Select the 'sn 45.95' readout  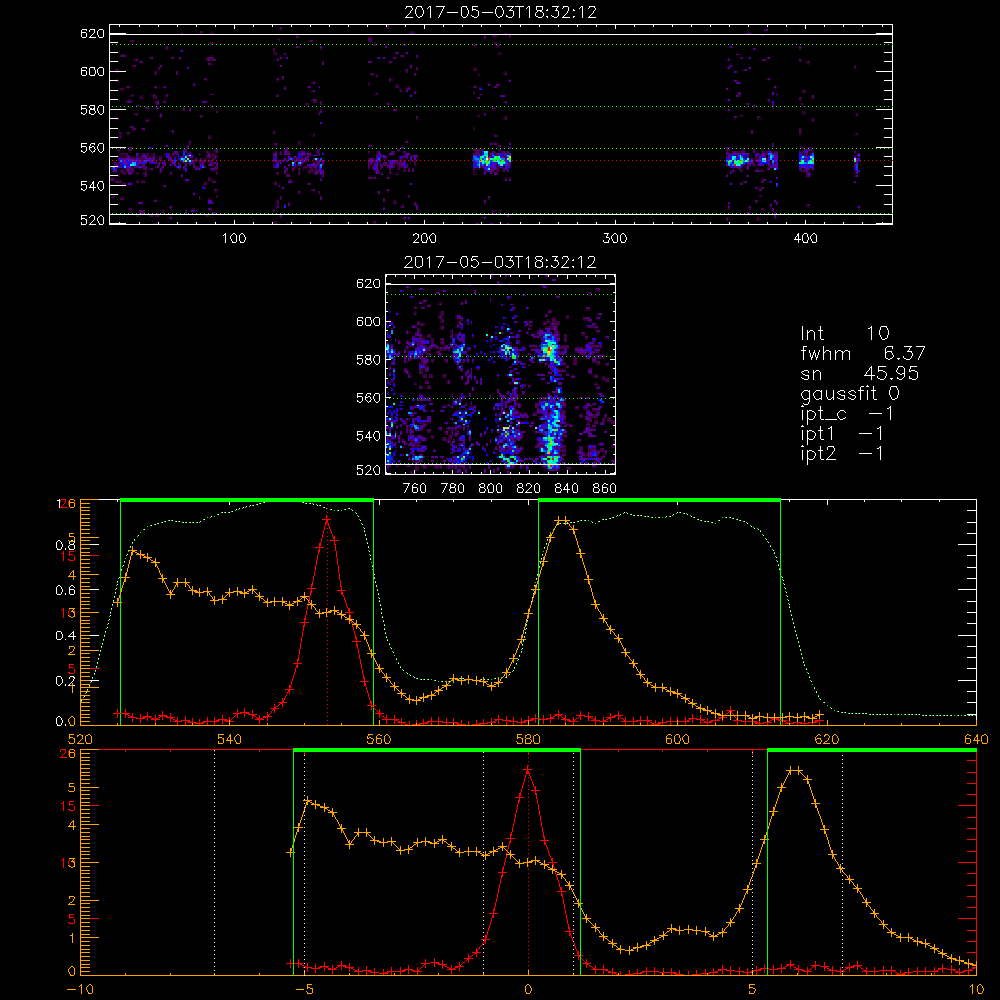pos(859,373)
